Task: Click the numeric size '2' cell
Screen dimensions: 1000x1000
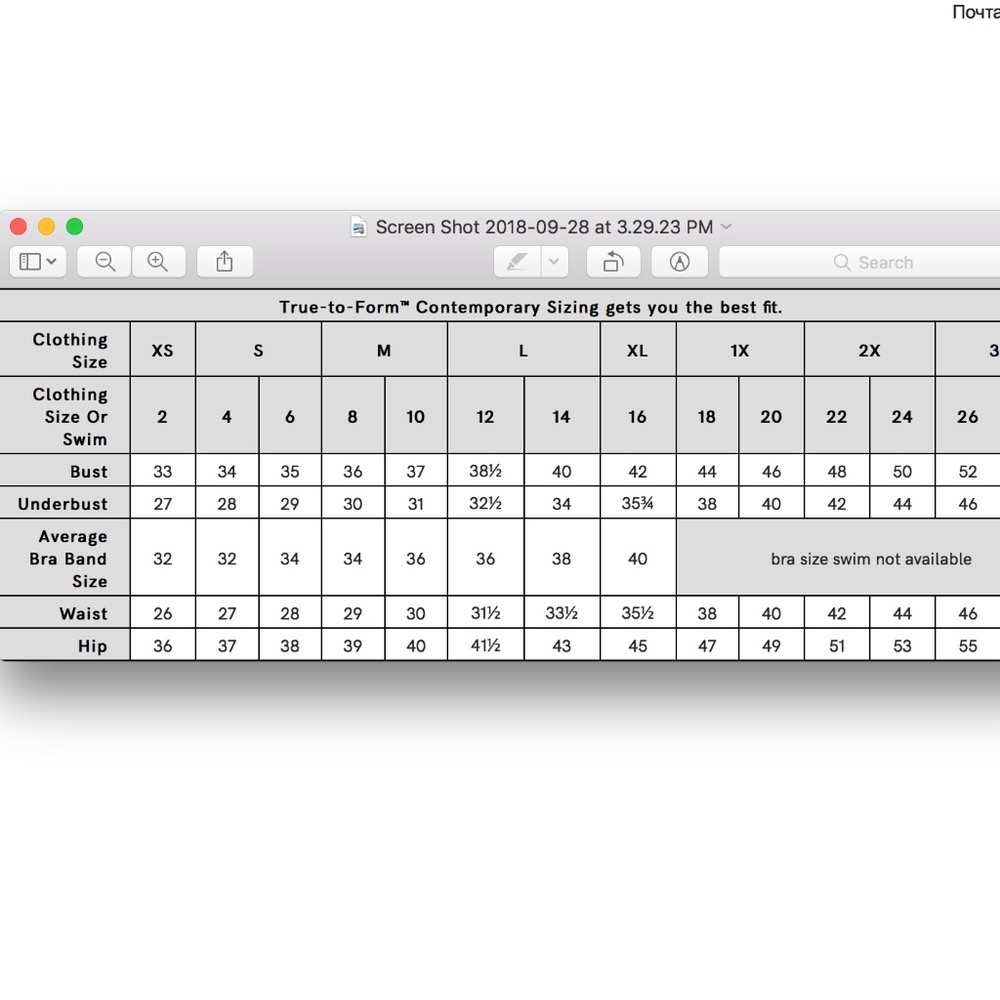Action: pyautogui.click(x=163, y=416)
